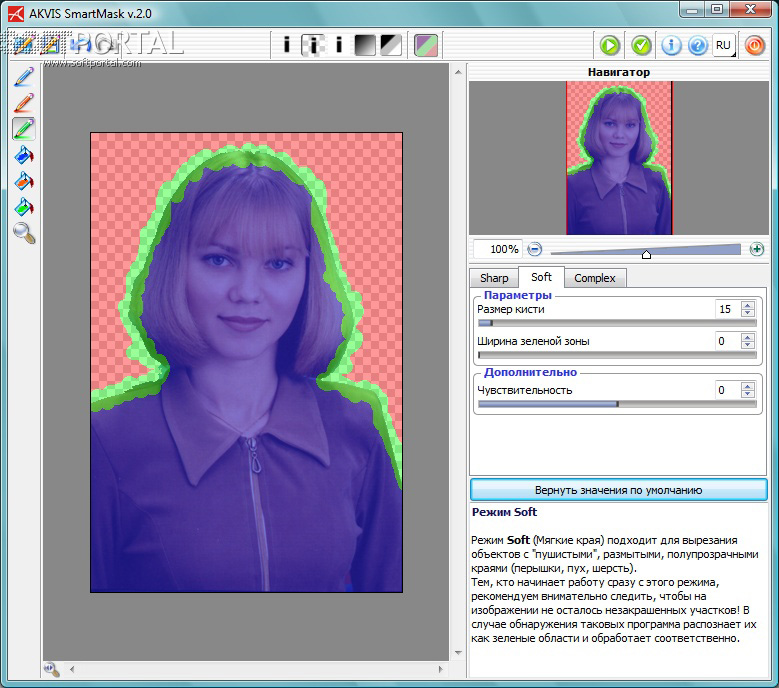The image size is (779, 688).
Task: Increase Чувствительность value with up arrow
Action: (747, 386)
